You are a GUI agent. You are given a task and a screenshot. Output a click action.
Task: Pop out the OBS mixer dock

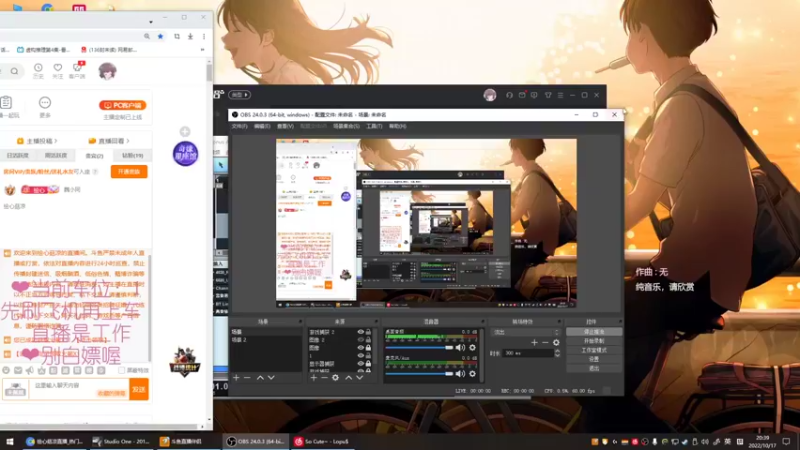tap(482, 321)
